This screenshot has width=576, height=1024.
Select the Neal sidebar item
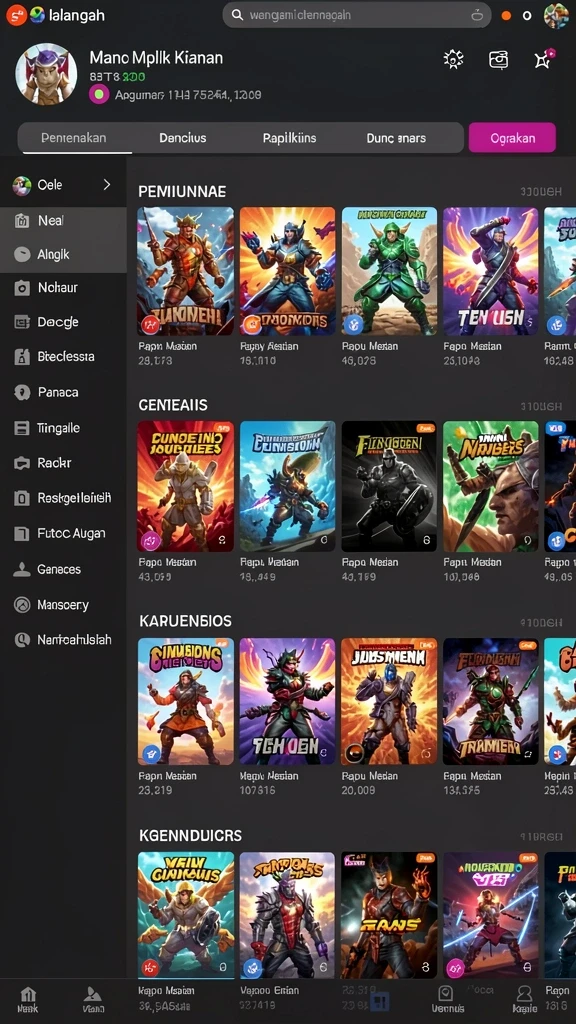tap(63, 221)
